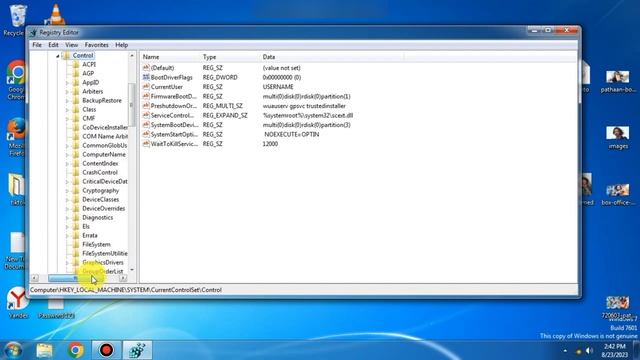
Task: Select the ServiceControlManager value name
Action: (x=172, y=116)
